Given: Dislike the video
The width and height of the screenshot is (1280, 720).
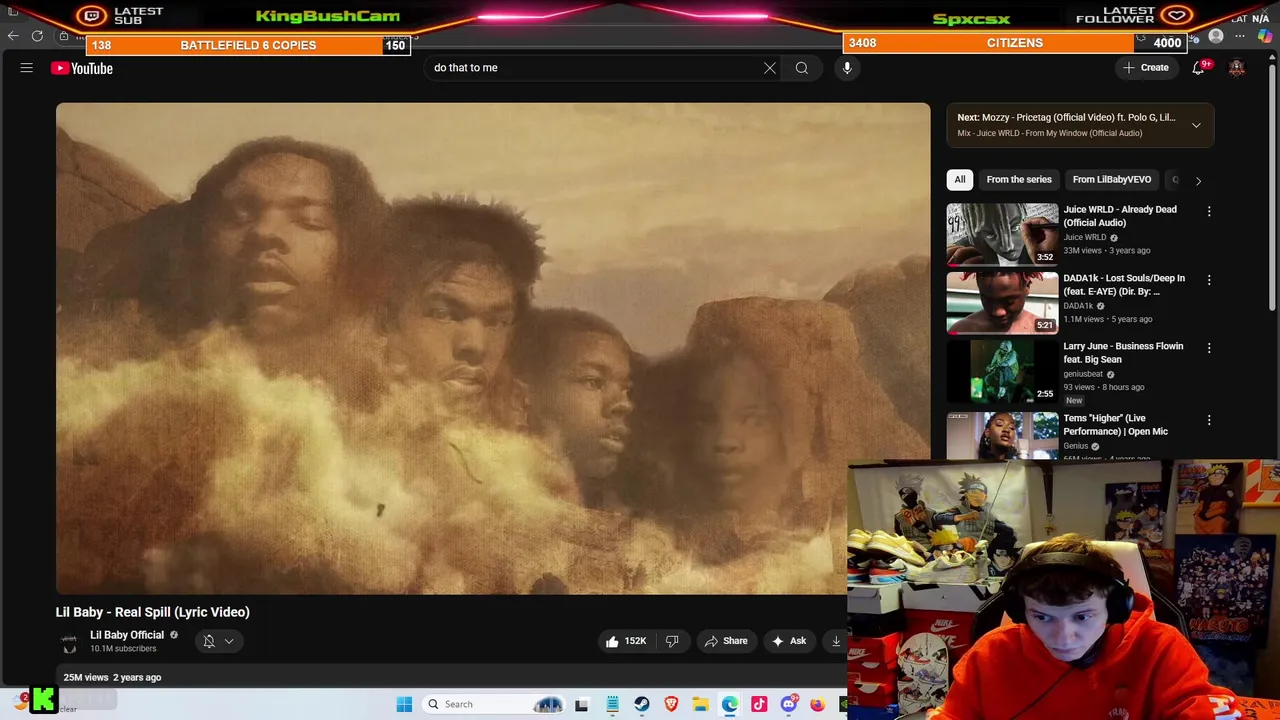Looking at the screenshot, I should click(x=672, y=641).
